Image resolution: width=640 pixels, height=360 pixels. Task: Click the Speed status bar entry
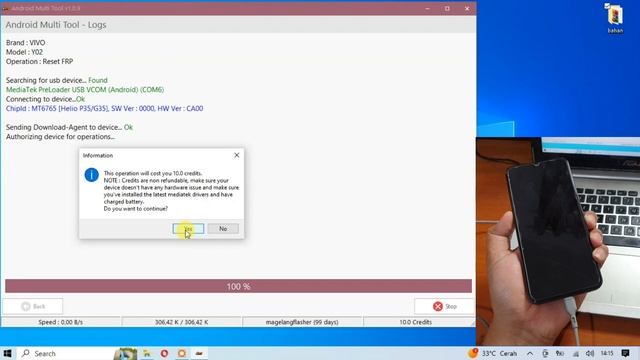(x=60, y=322)
